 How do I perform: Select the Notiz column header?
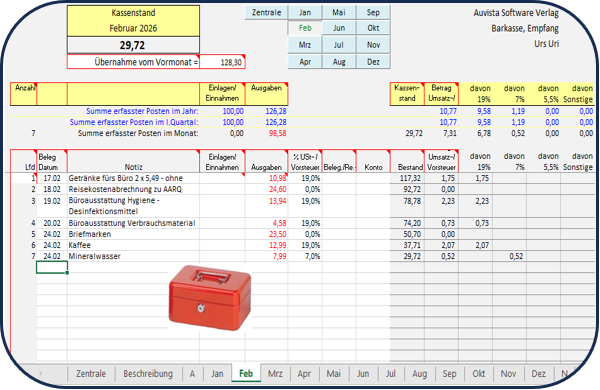[x=133, y=161]
